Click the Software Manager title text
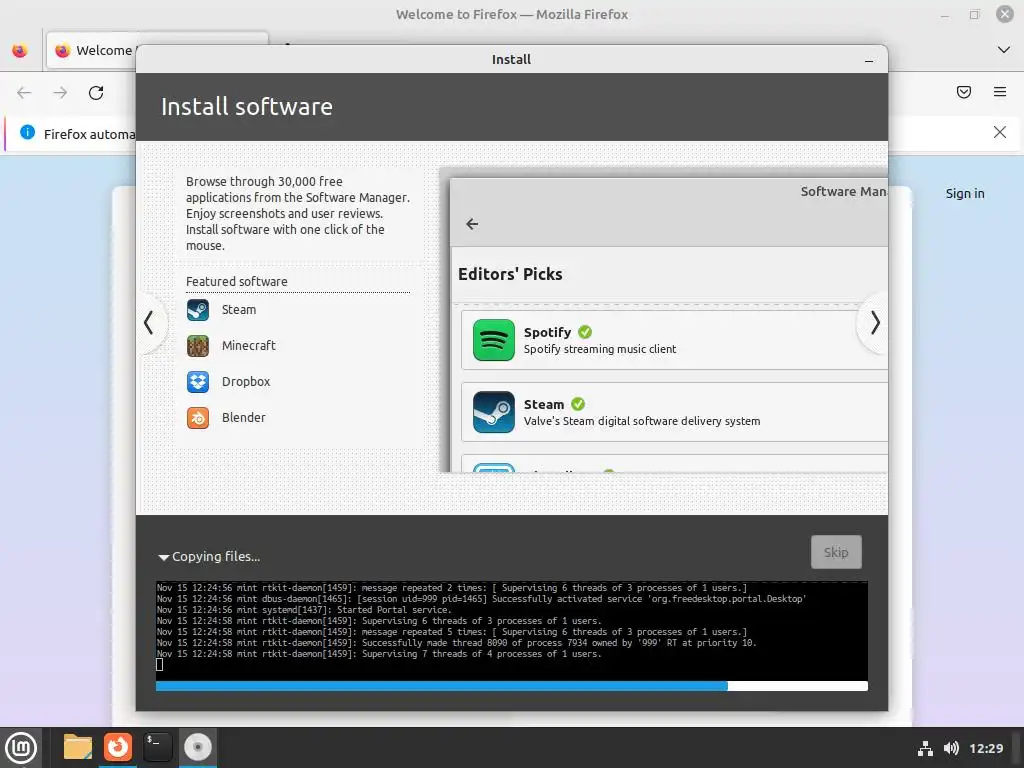This screenshot has height=768, width=1024. point(844,191)
